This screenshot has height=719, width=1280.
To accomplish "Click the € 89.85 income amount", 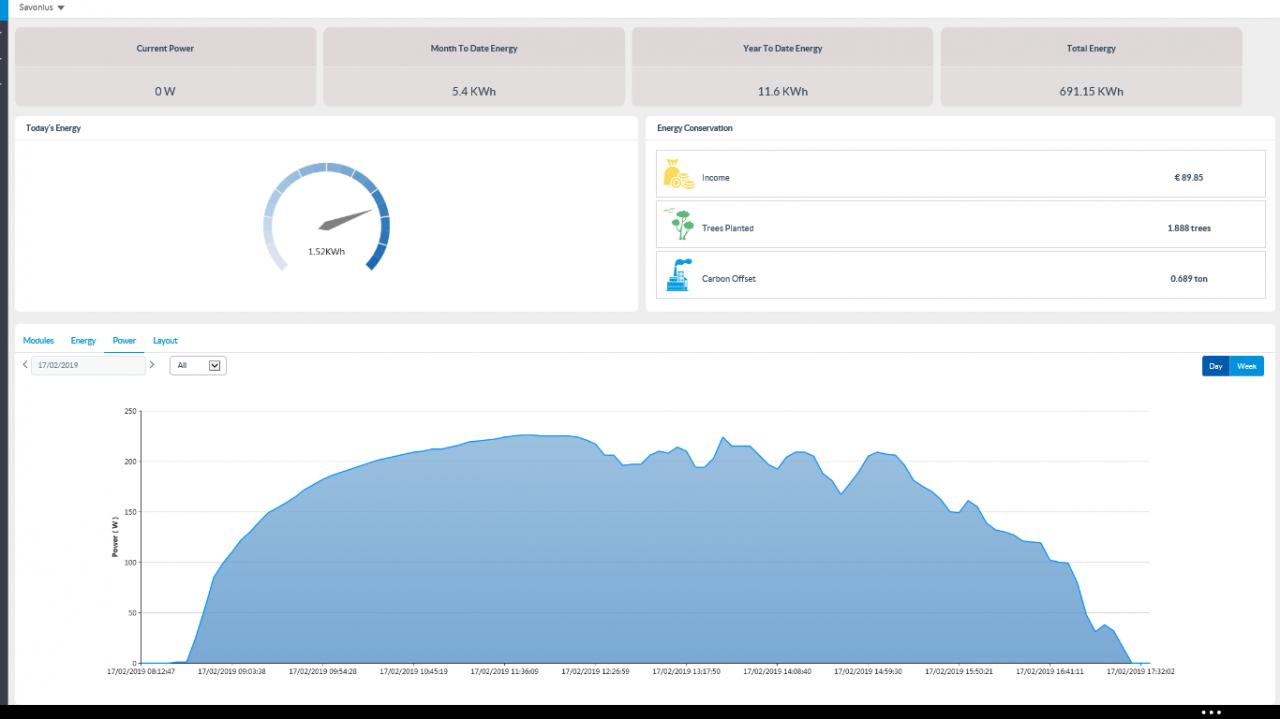I will pyautogui.click(x=1189, y=178).
